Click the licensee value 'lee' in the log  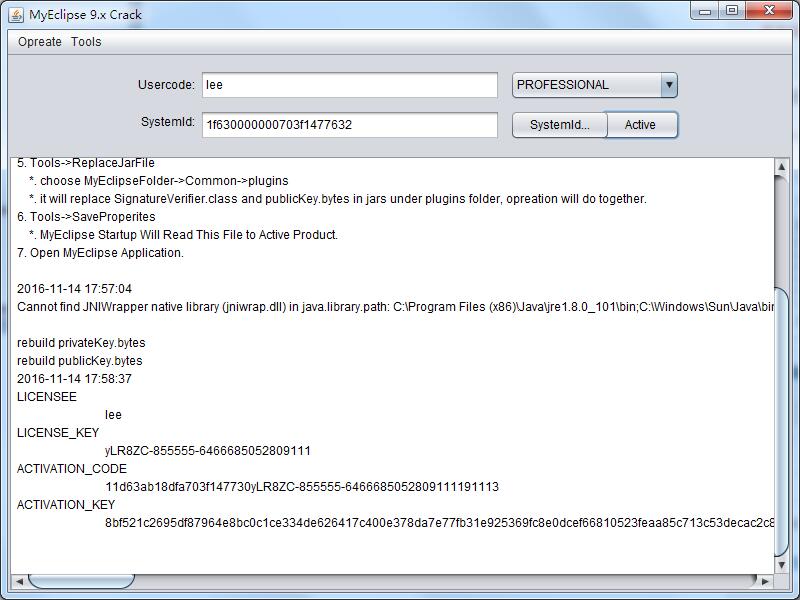(113, 415)
